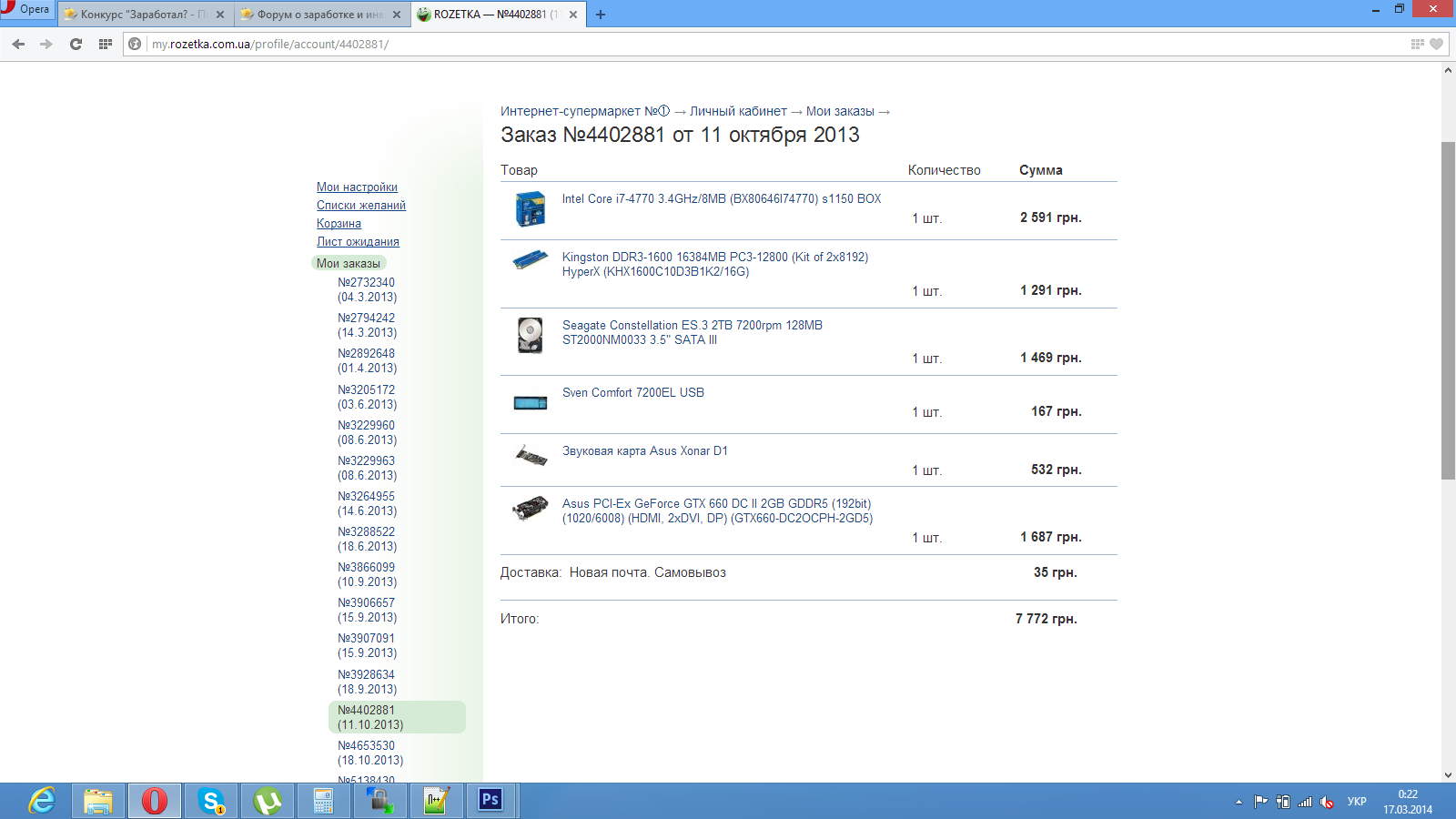1456x819 pixels.
Task: Open Notepad++ from the taskbar
Action: tap(436, 801)
